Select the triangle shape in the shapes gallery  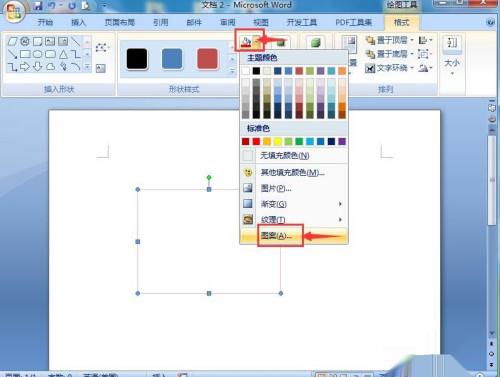(63, 54)
